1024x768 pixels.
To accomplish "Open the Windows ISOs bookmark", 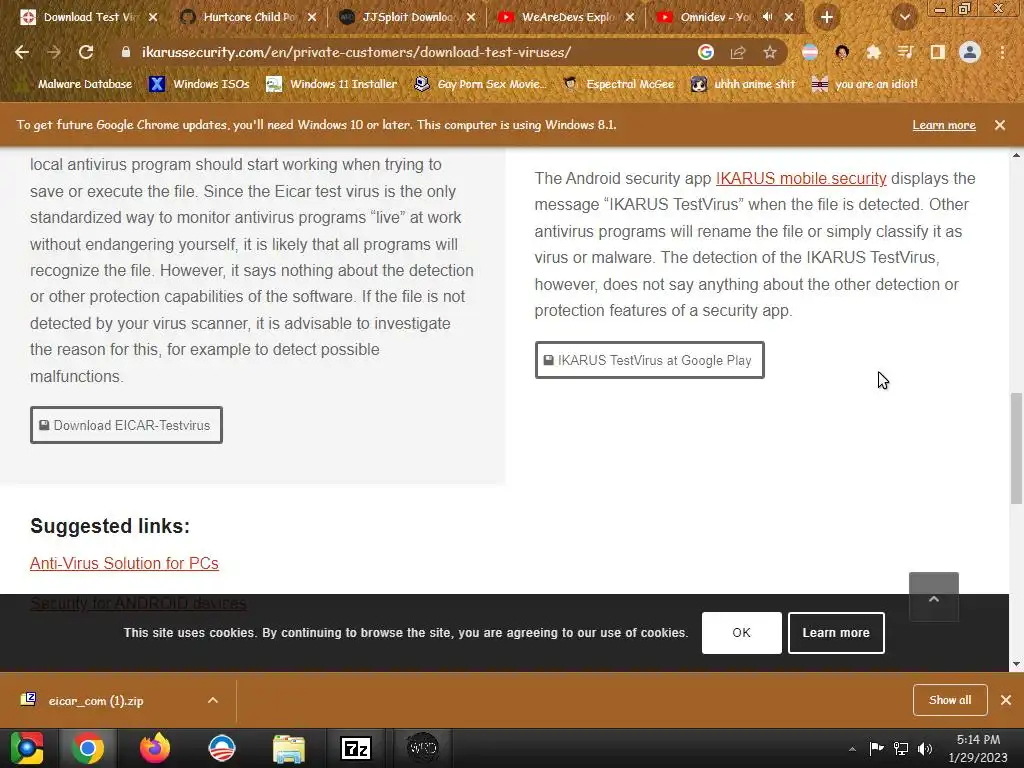I will point(199,84).
